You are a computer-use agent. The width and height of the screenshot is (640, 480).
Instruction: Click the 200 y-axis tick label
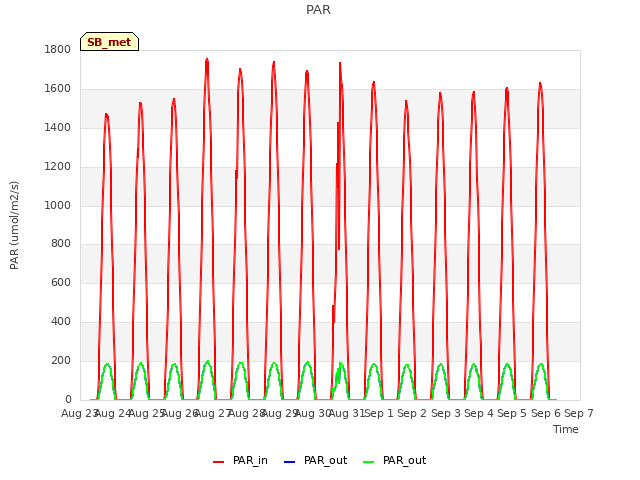(61, 360)
